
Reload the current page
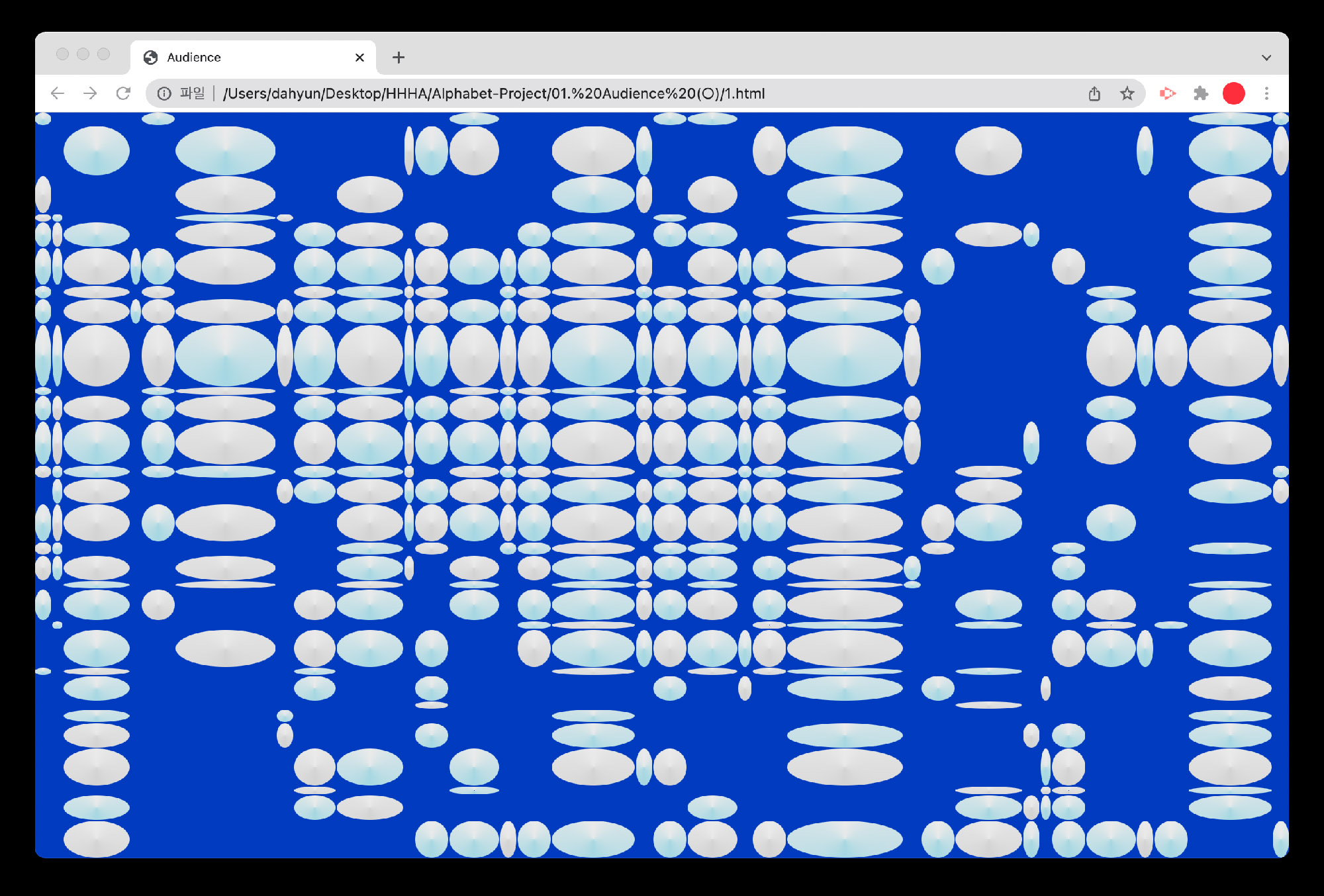tap(123, 93)
